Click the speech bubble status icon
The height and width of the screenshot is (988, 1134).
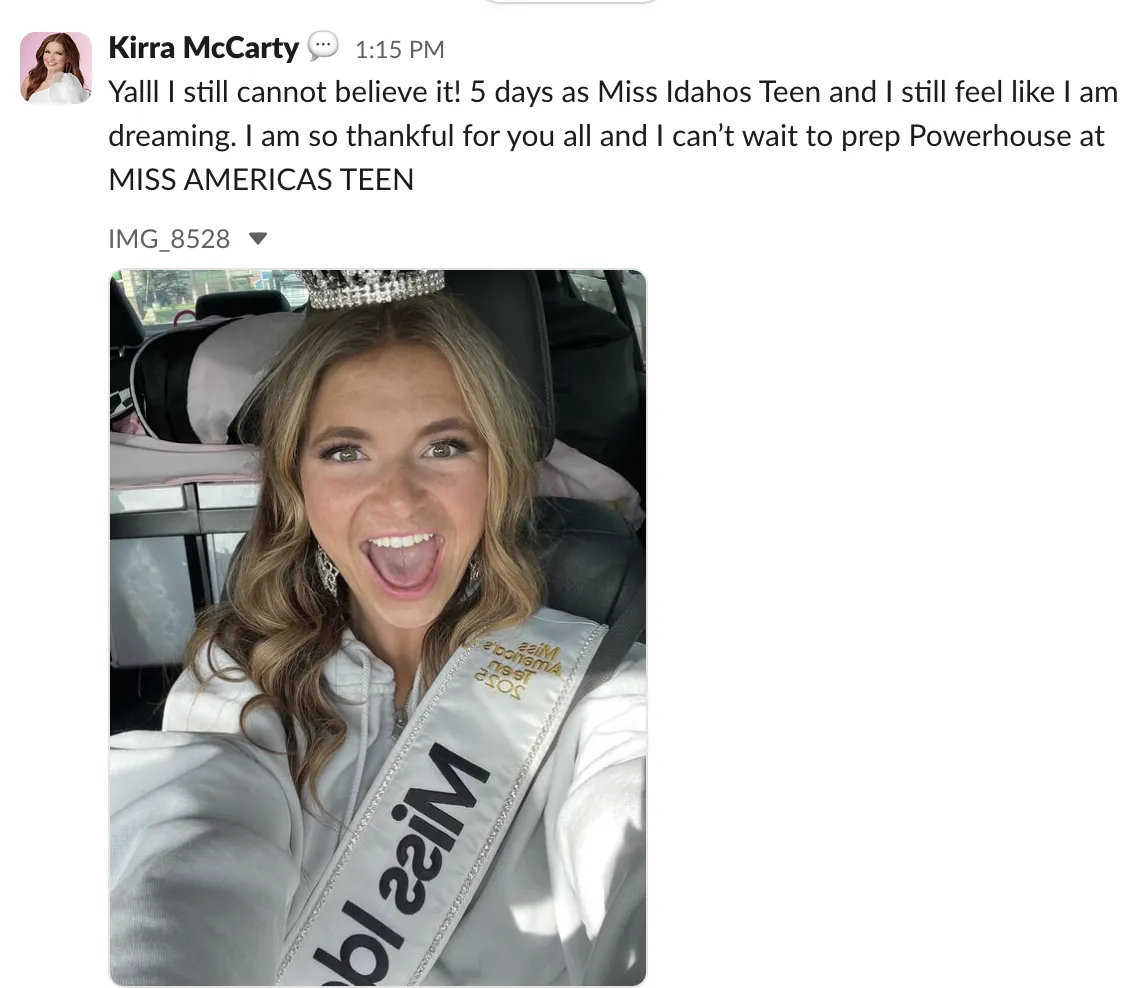pos(323,46)
